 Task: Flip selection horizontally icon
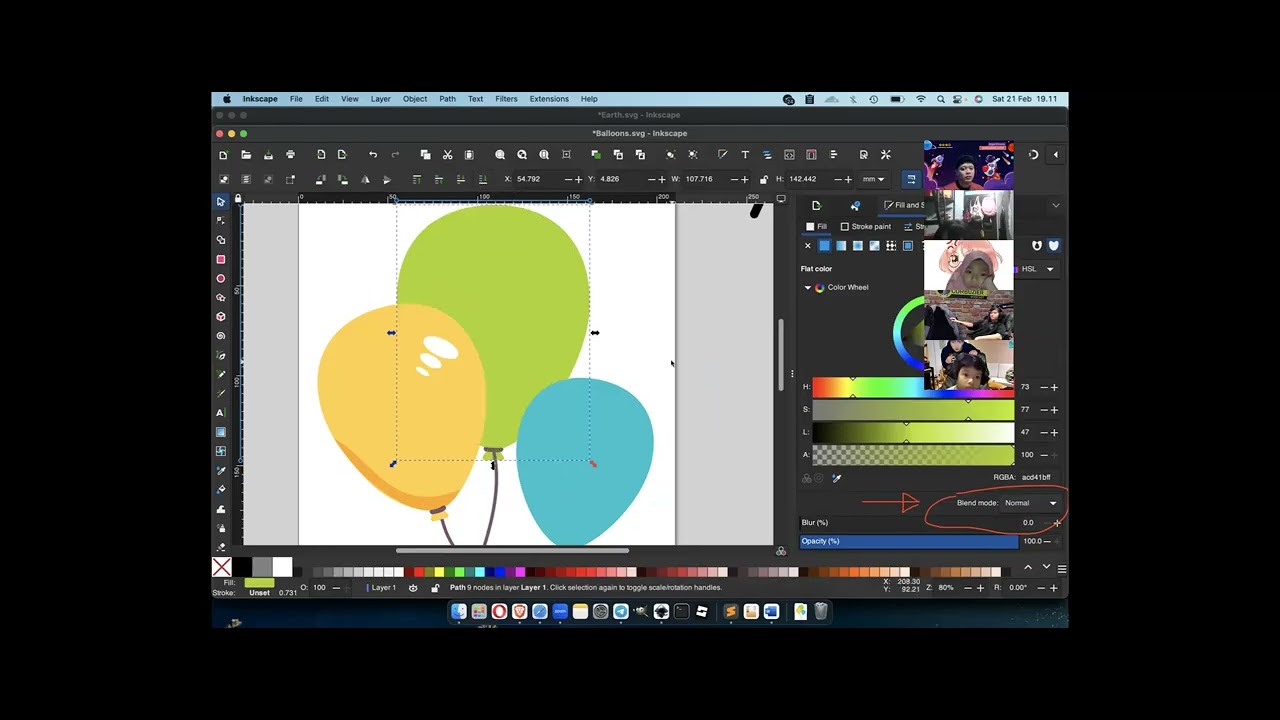pyautogui.click(x=365, y=179)
